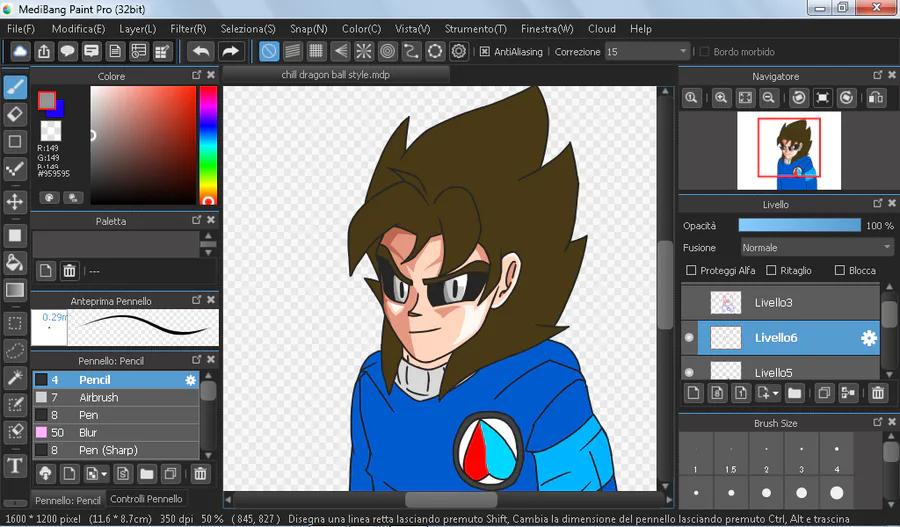This screenshot has width=900, height=527.
Task: Pop out the Paletta panel
Action: [x=196, y=220]
